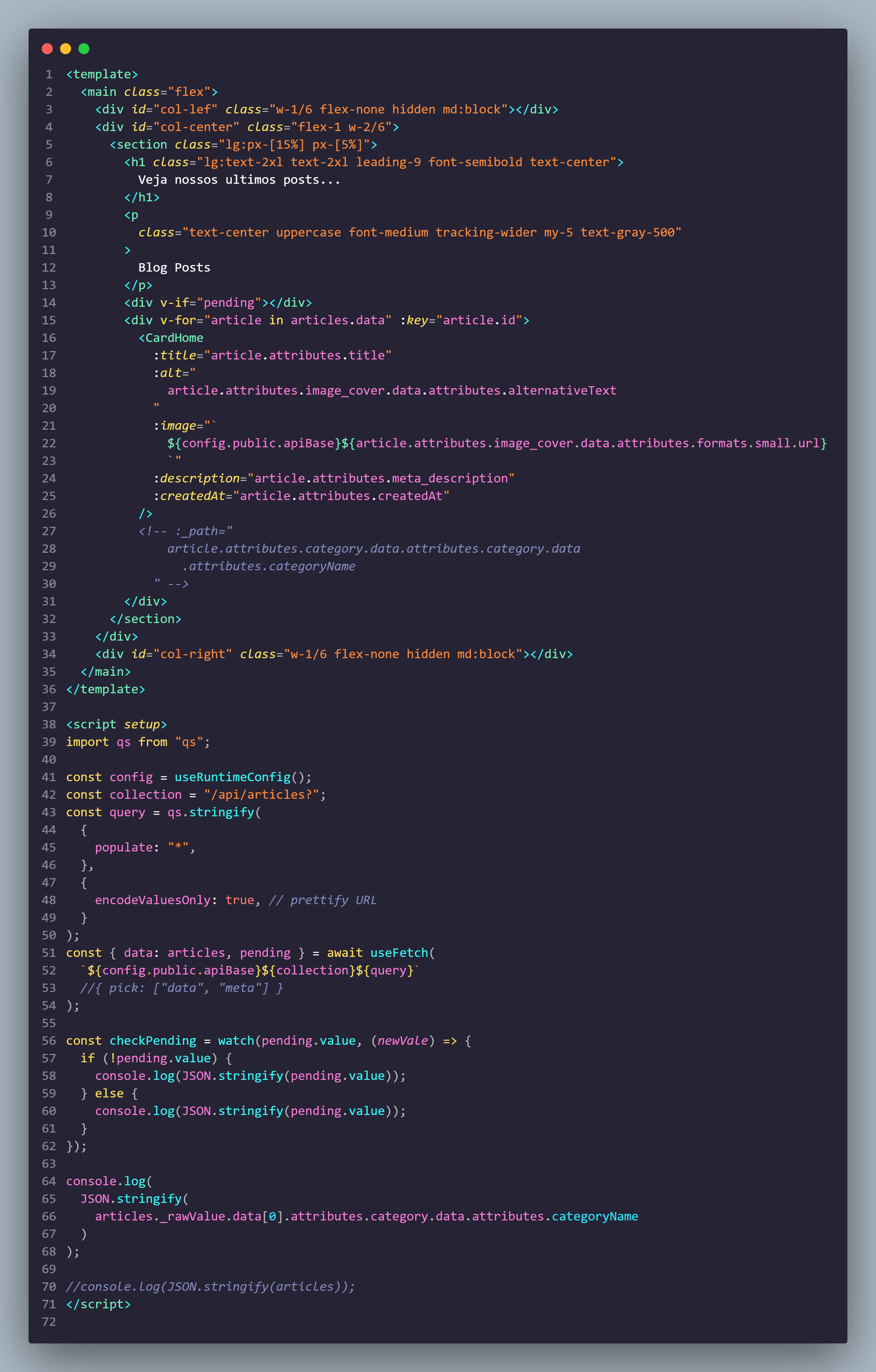The width and height of the screenshot is (876, 1372).
Task: Click the console.log( on line 64
Action: [x=109, y=1182]
